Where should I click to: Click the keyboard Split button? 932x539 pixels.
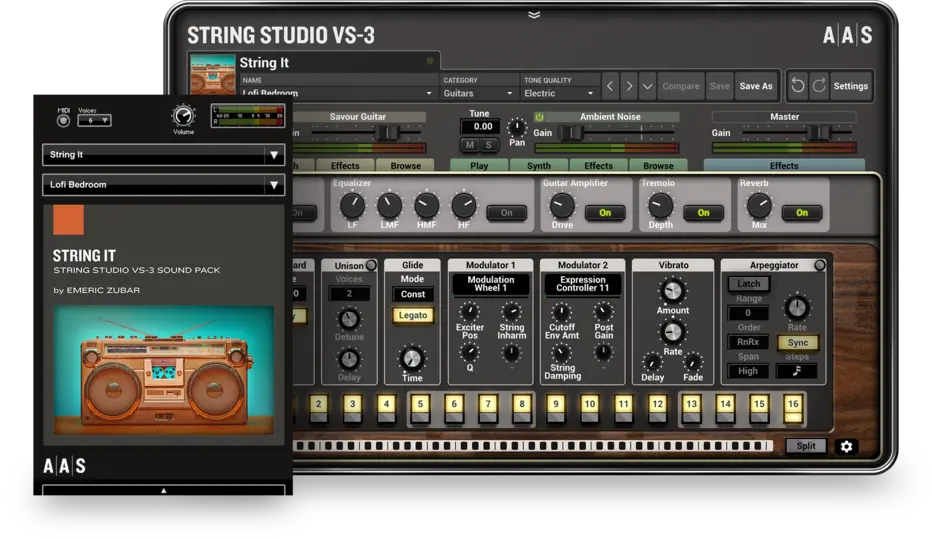click(805, 446)
